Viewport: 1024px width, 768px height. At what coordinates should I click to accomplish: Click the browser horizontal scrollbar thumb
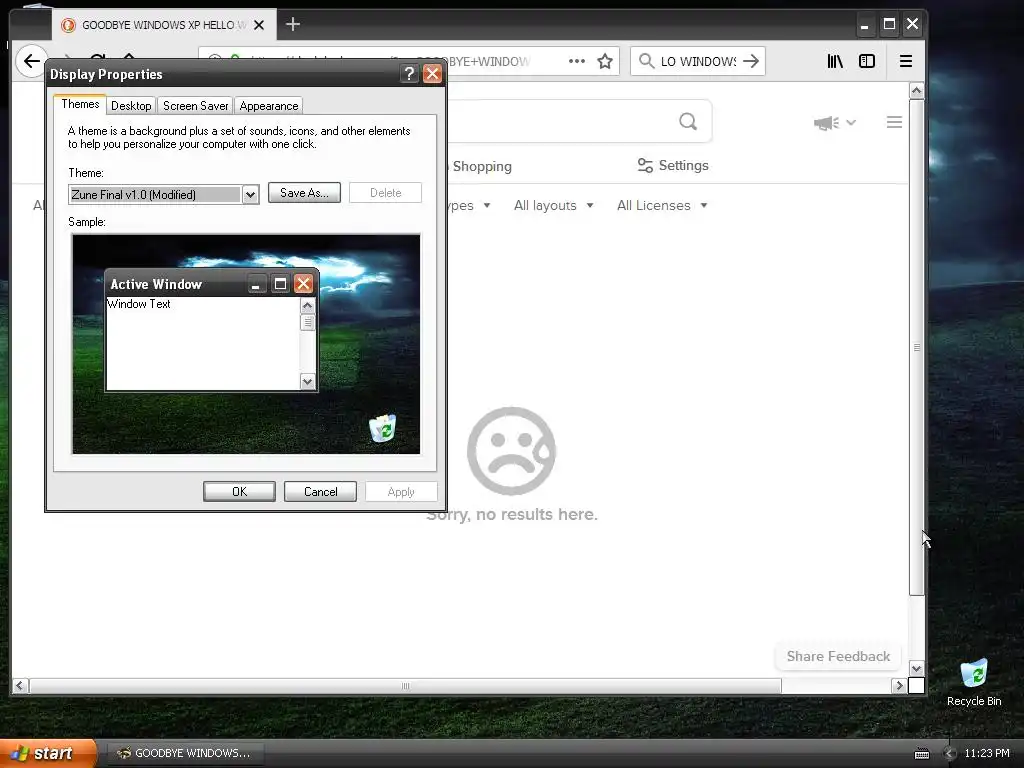[x=405, y=686]
